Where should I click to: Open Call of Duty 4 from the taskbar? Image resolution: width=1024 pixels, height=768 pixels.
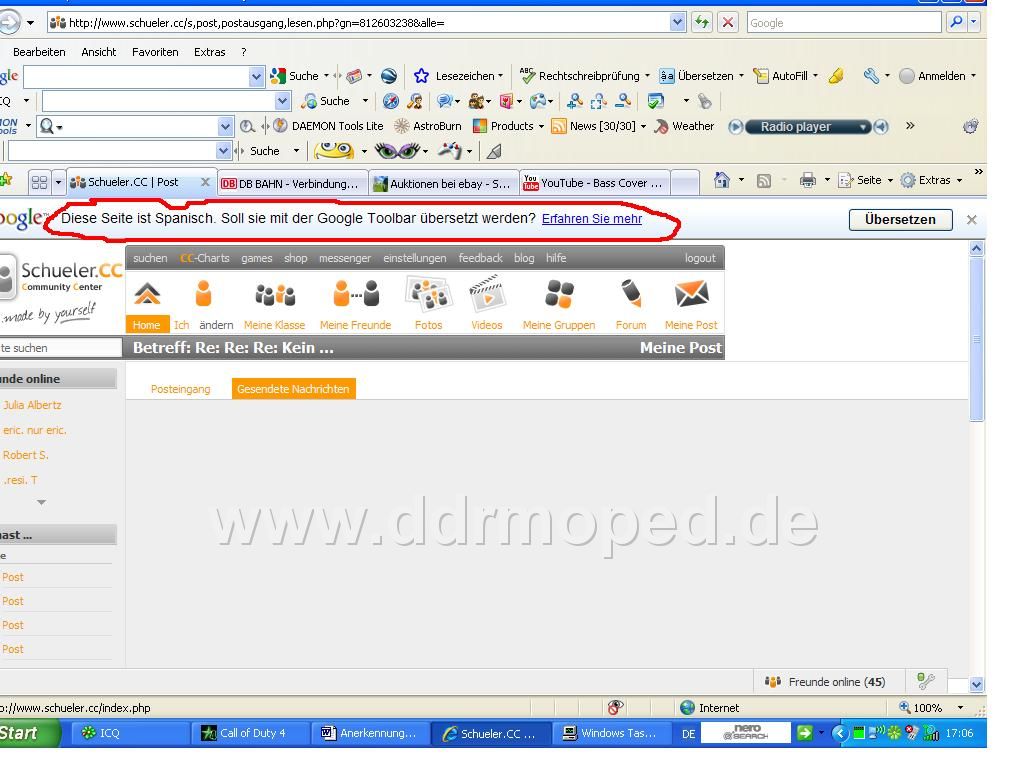click(x=244, y=733)
